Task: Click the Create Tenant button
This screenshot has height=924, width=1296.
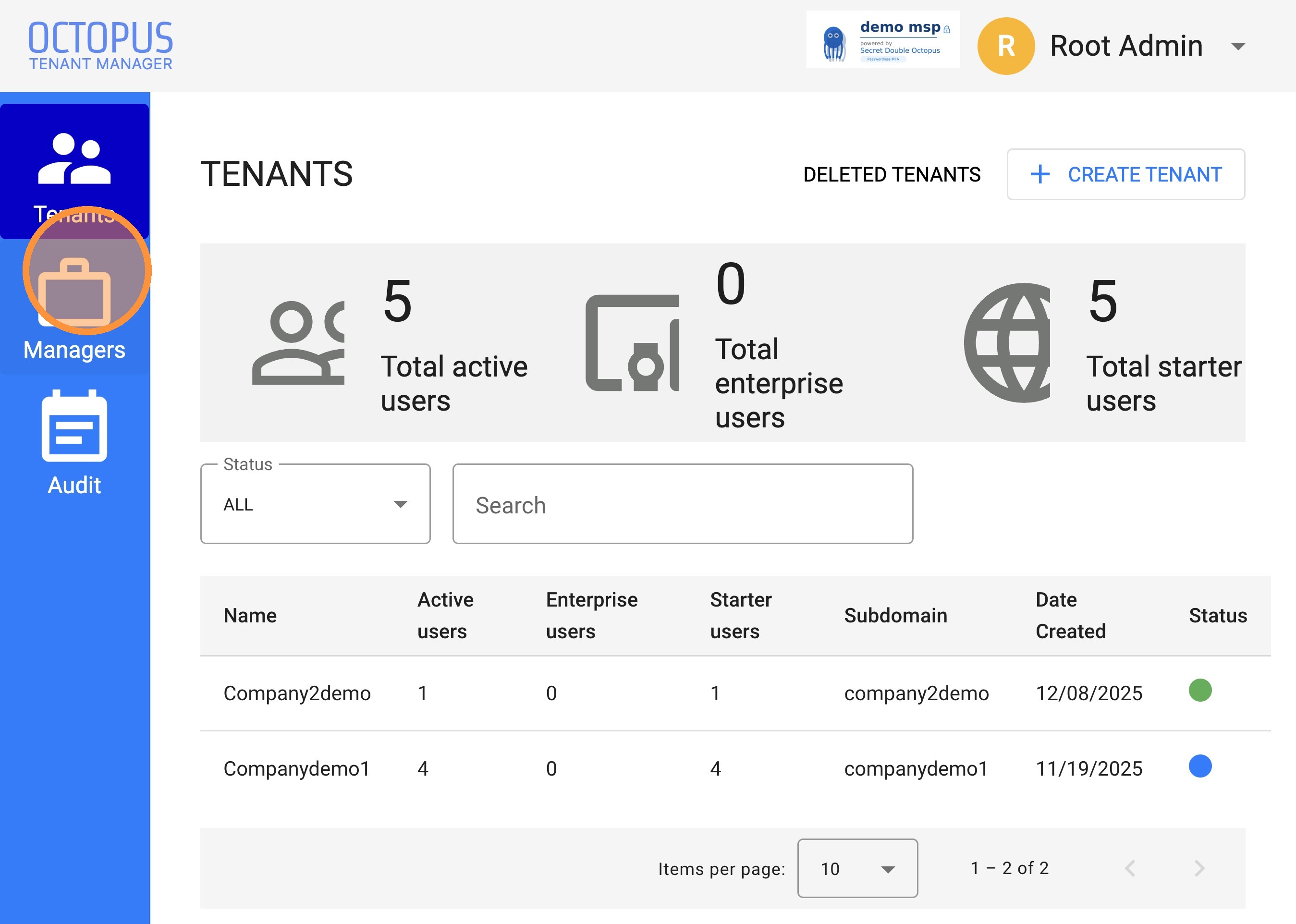Action: pyautogui.click(x=1126, y=175)
